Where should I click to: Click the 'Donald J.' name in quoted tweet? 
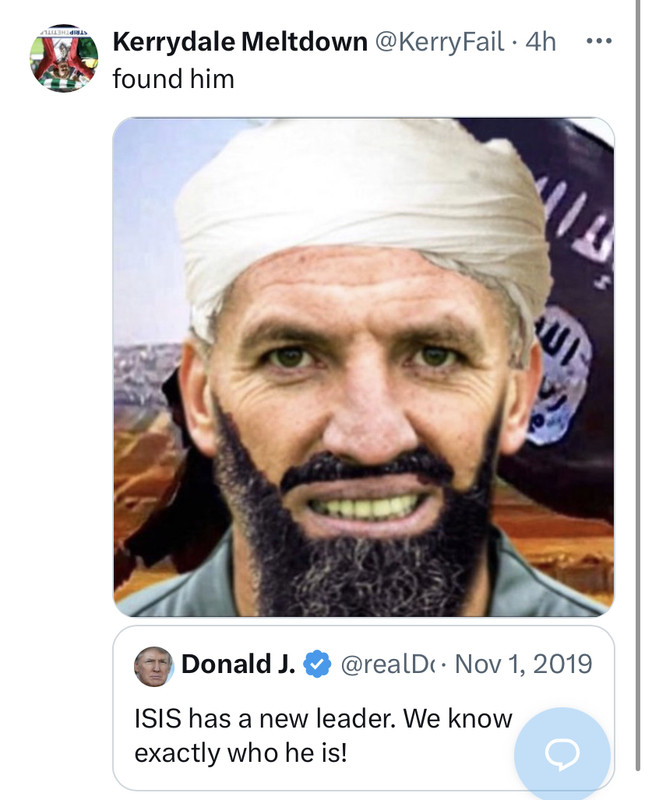click(x=238, y=664)
